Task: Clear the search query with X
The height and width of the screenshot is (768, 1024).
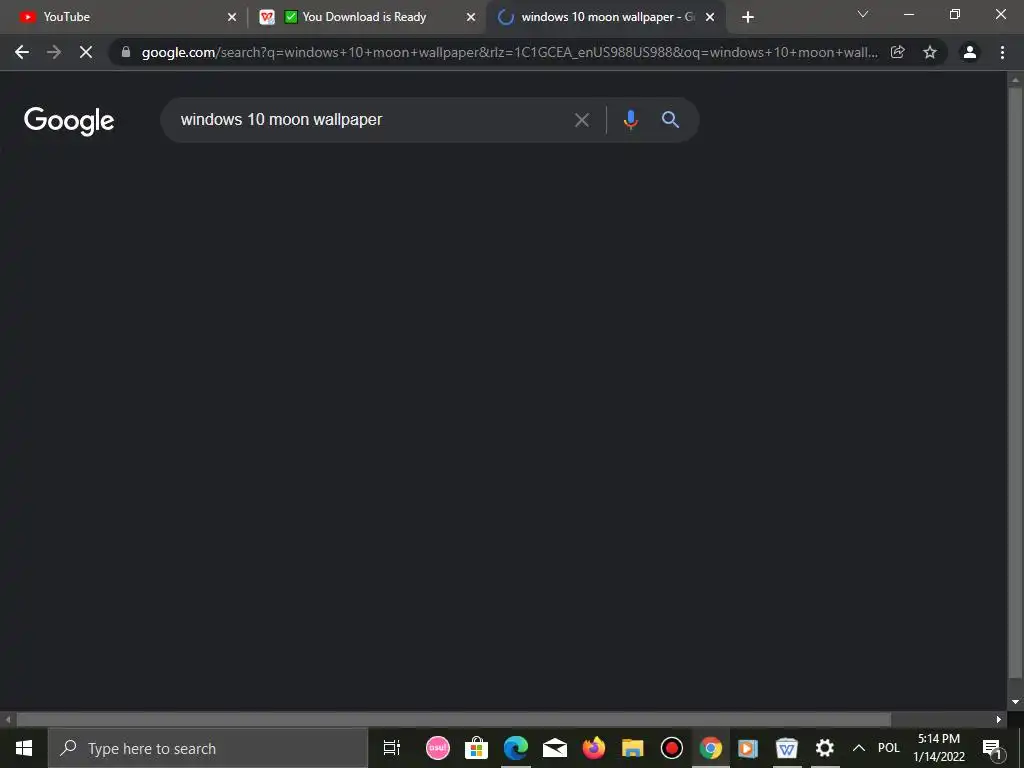Action: tap(582, 120)
